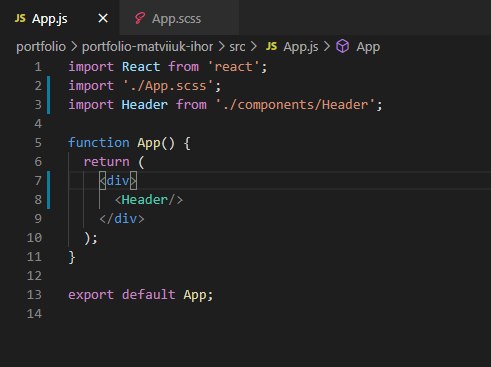
Task: Select the 'portfolio' breadcrumb
Action: 41,47
